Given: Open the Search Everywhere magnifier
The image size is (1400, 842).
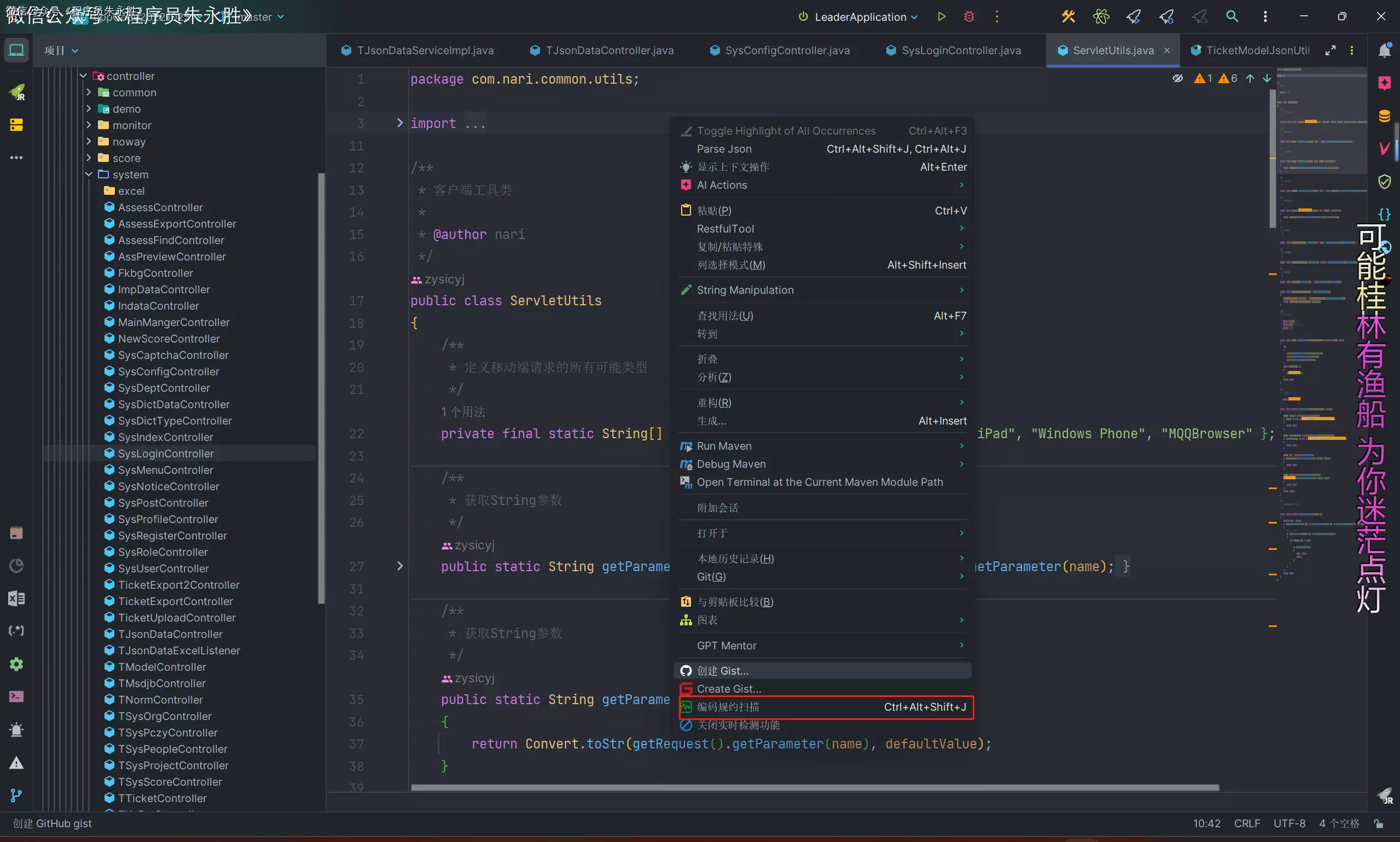Looking at the screenshot, I should (1231, 16).
